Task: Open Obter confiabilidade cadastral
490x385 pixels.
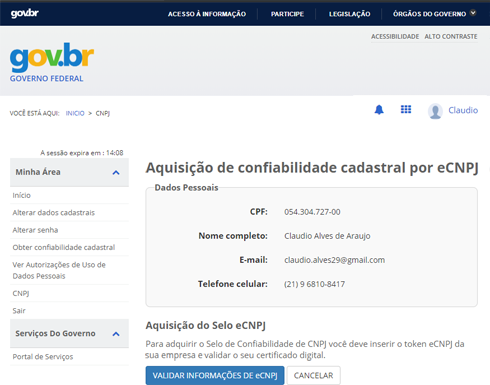Action: tap(64, 247)
